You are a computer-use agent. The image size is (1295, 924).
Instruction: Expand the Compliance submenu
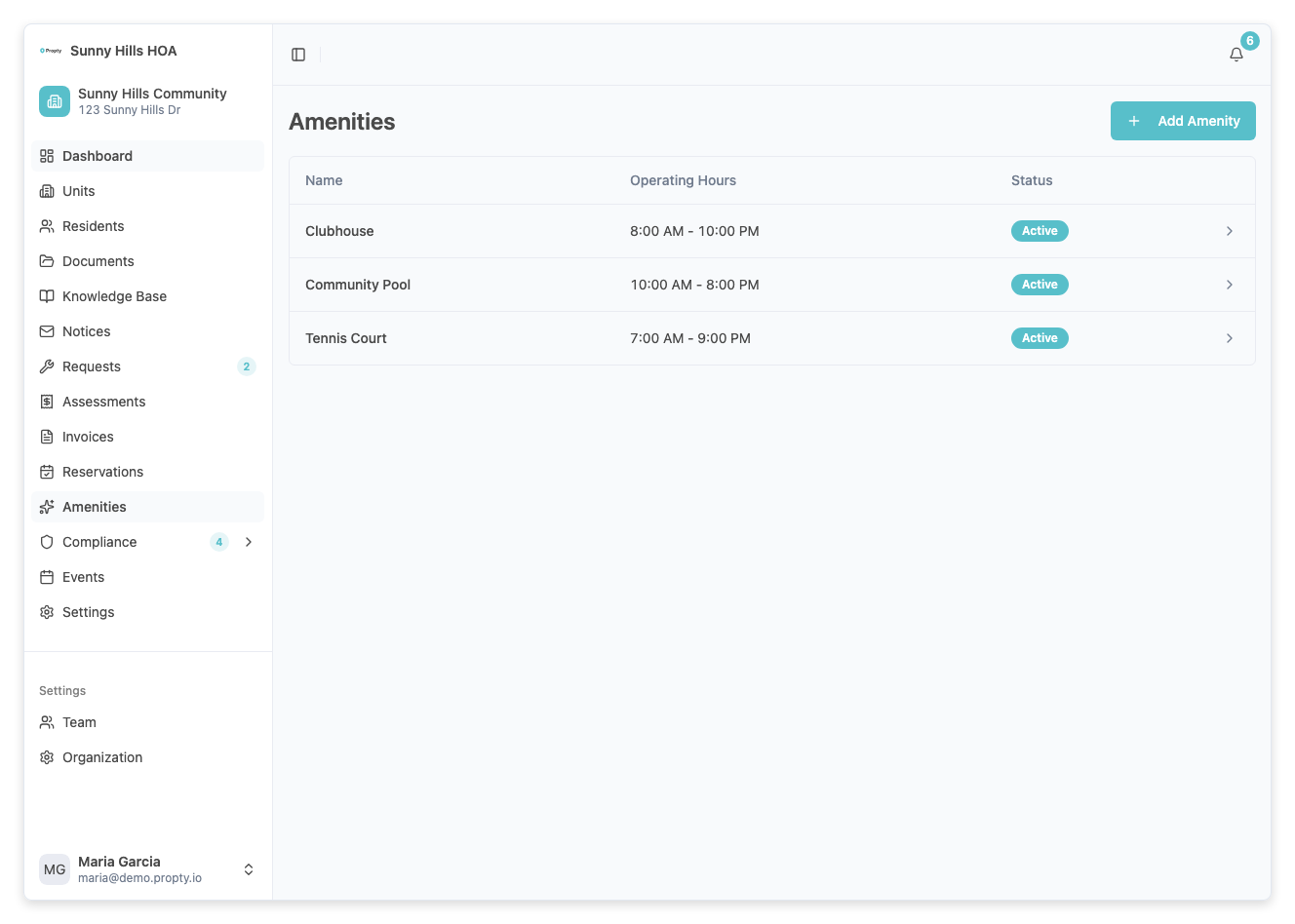pyautogui.click(x=249, y=542)
